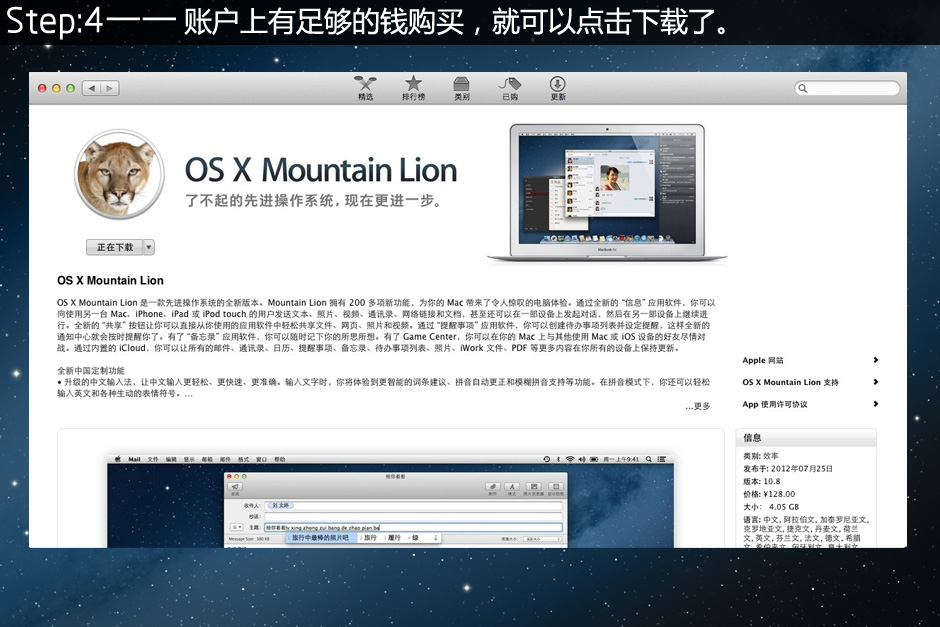
Task: Click the Mountain Lion app icon
Action: tap(119, 174)
